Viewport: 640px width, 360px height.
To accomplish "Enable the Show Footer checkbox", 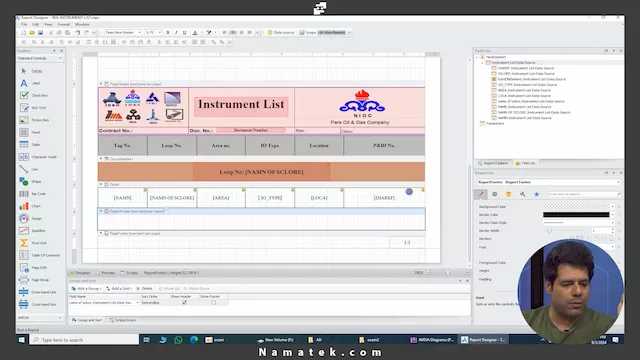I will click(213, 302).
